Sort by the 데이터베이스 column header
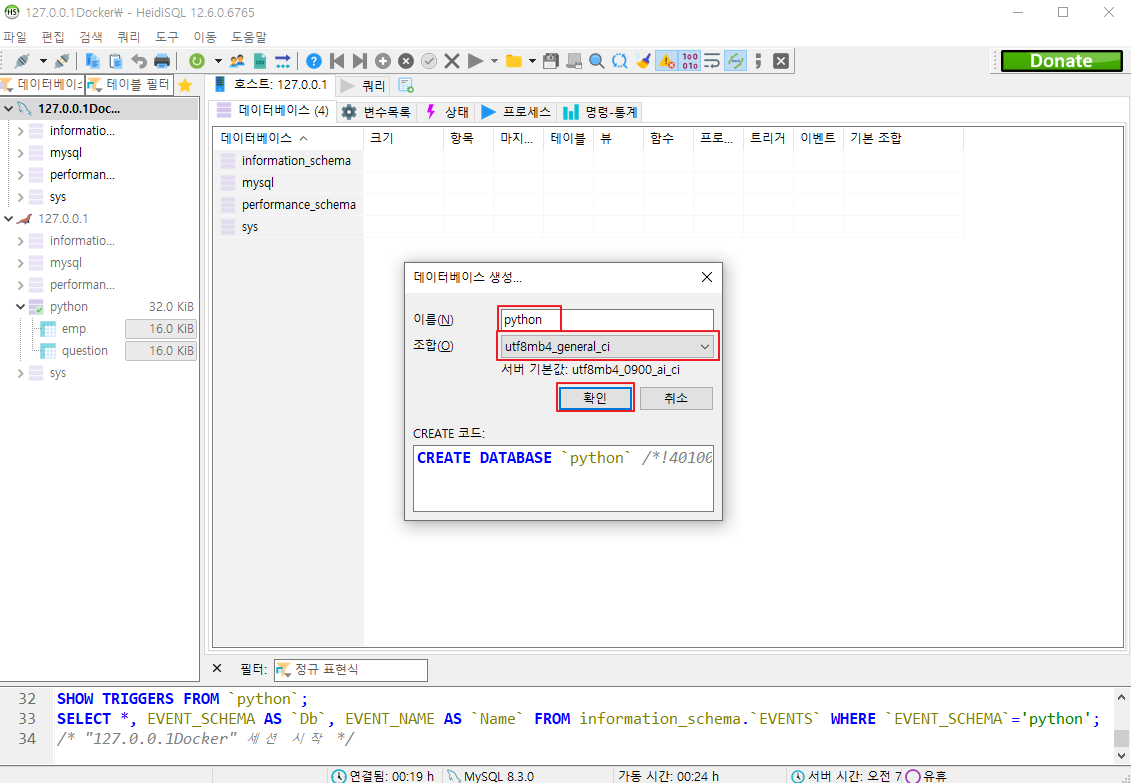1131x783 pixels. [289, 138]
